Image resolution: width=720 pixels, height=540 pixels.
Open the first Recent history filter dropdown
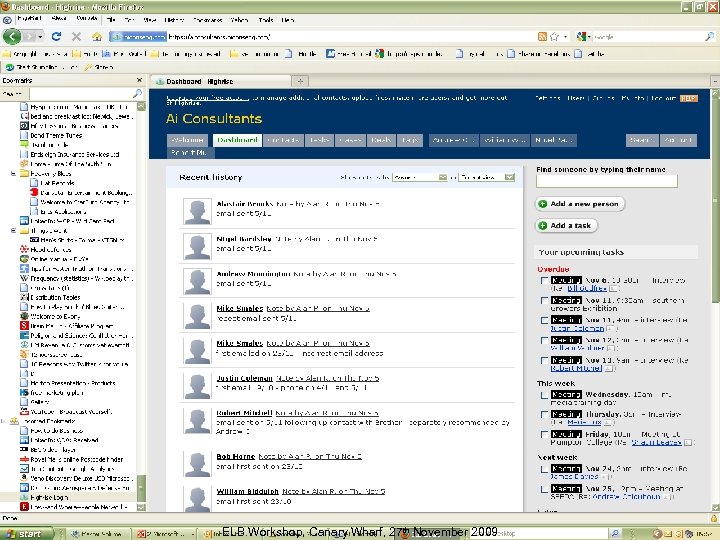(x=420, y=177)
